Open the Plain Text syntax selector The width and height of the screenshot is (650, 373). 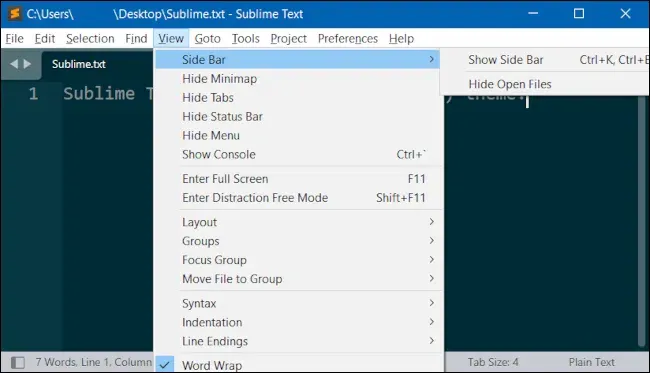[x=592, y=362]
